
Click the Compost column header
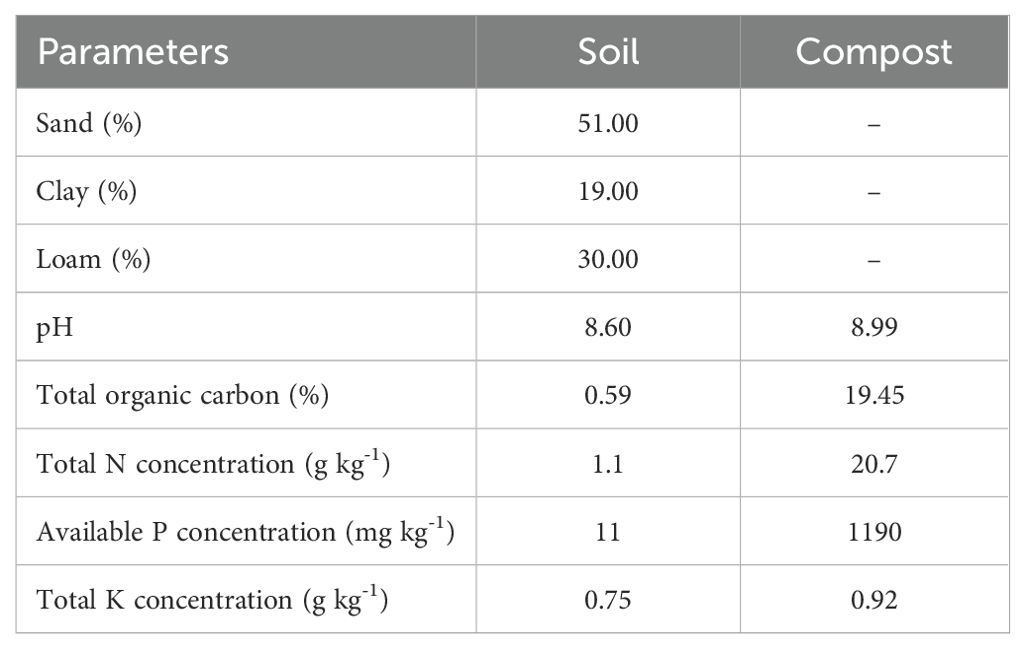point(874,53)
